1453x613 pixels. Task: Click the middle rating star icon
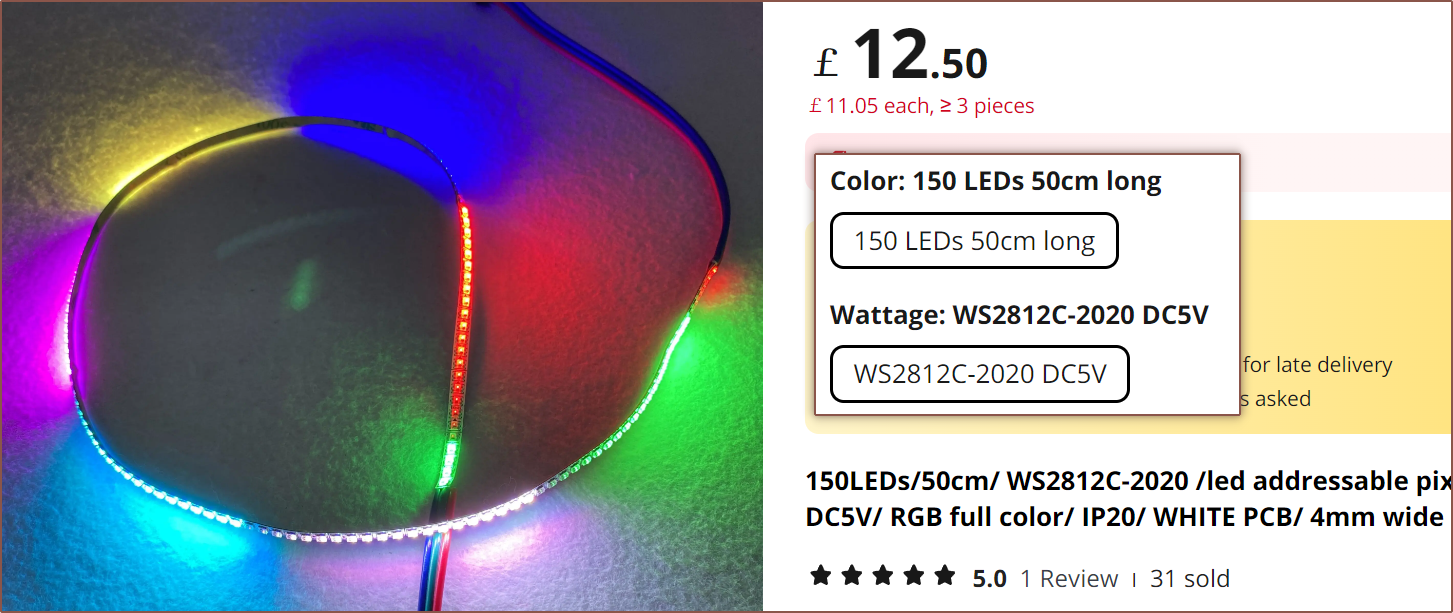coord(883,576)
